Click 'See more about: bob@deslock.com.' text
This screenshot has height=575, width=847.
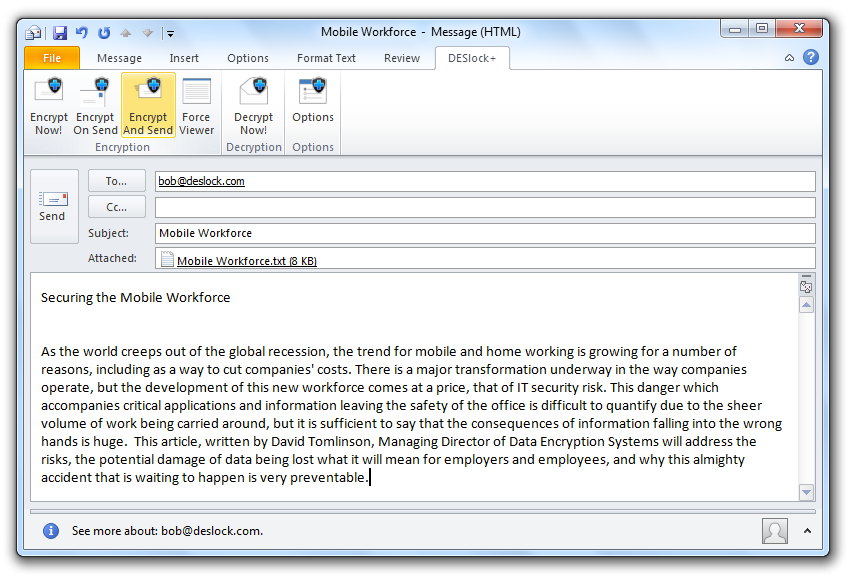(x=167, y=531)
